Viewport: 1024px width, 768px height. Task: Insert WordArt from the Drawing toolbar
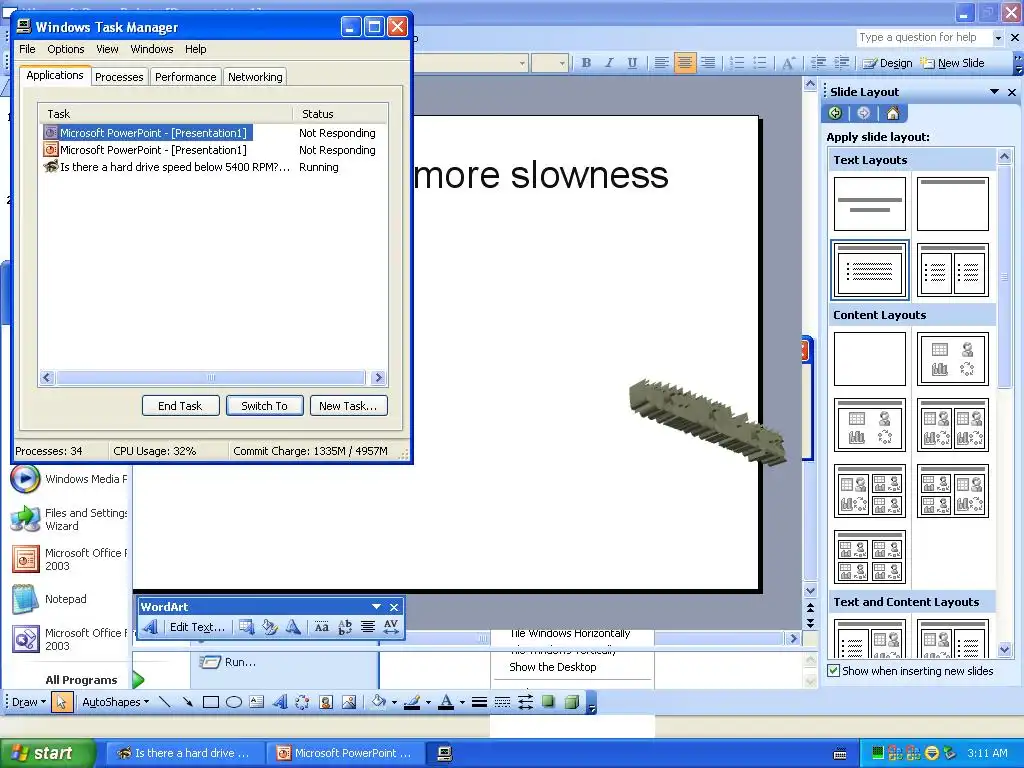pos(280,702)
